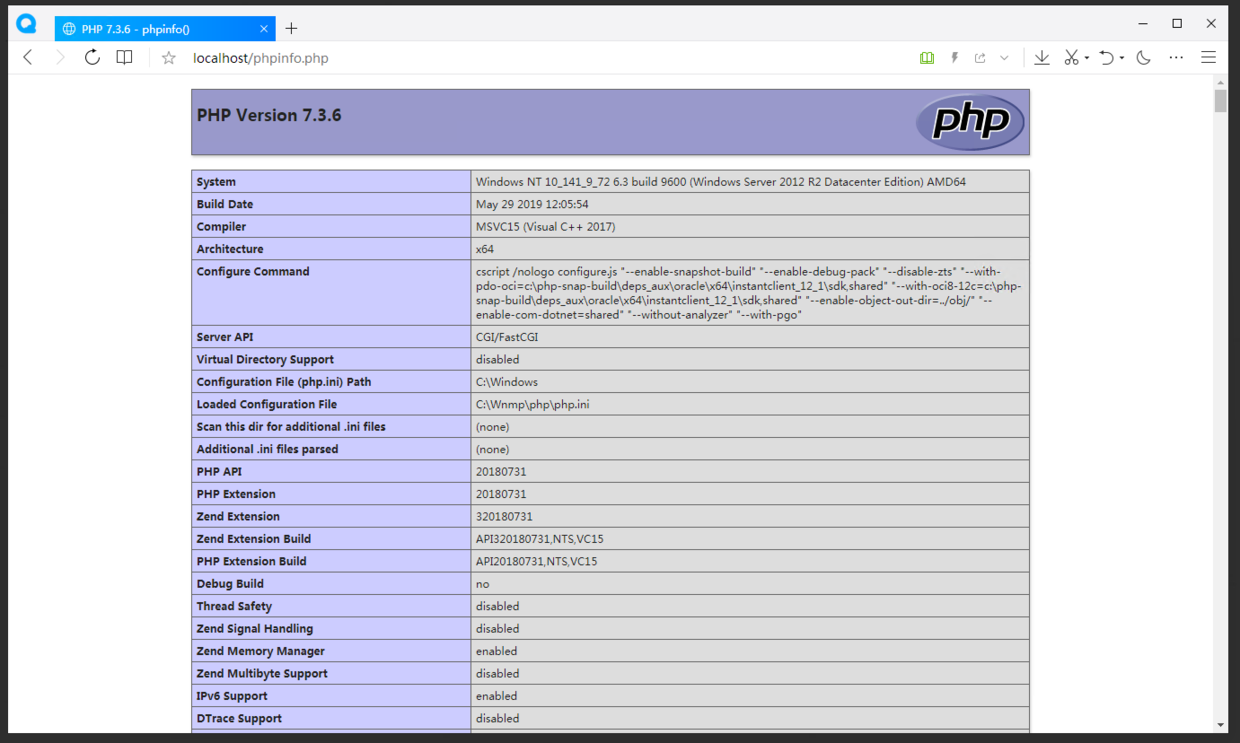Screen dimensions: 1240x743
Task: Click the share page icon
Action: coord(980,58)
